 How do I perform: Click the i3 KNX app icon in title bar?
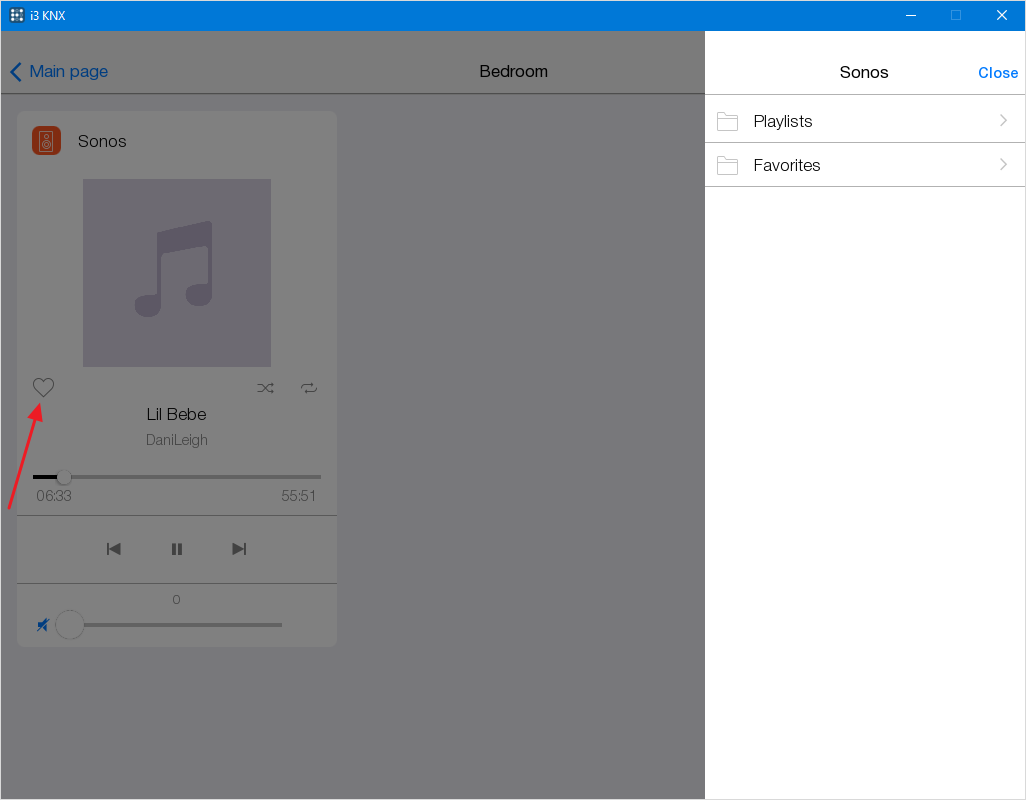[x=17, y=15]
